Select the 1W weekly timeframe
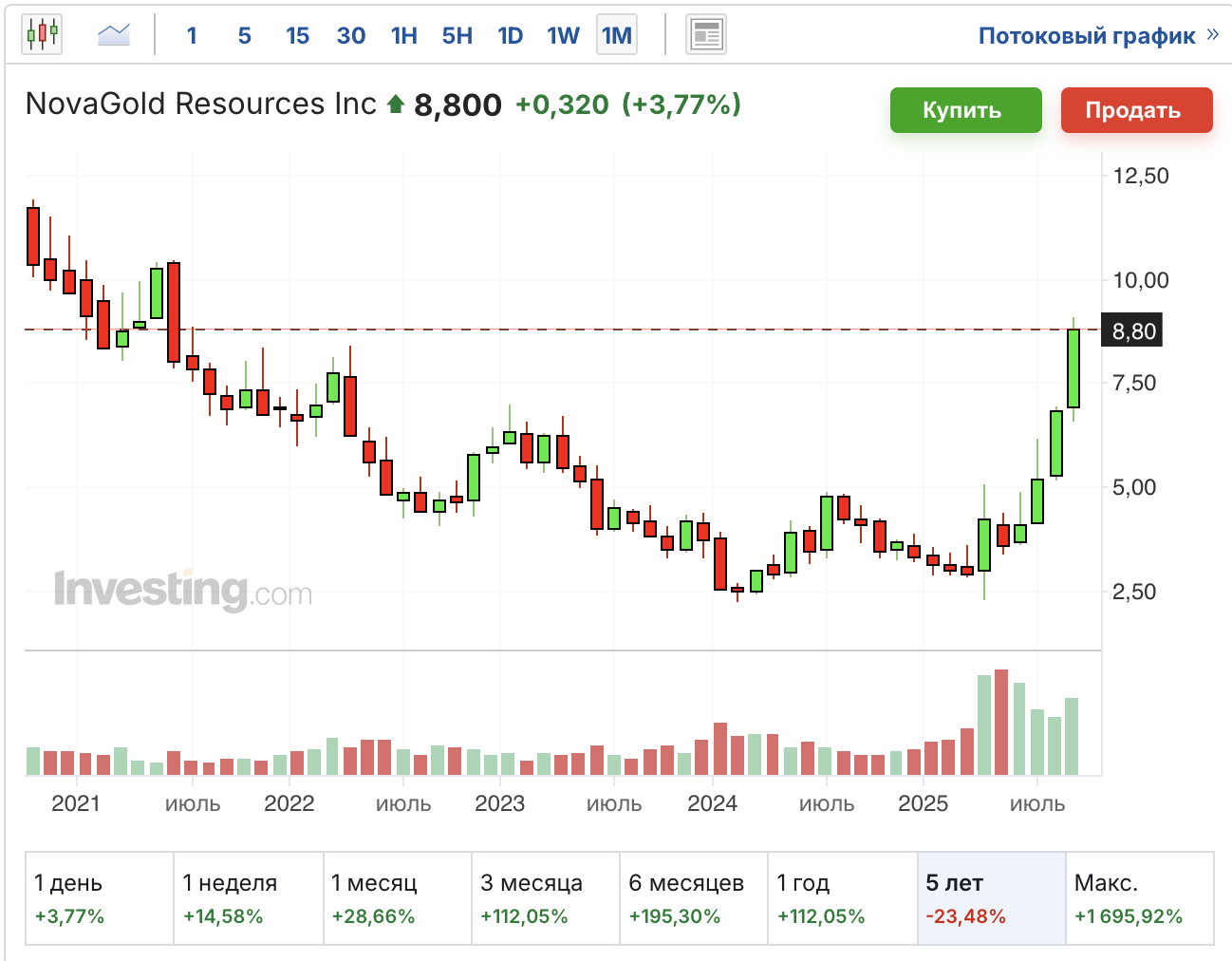 [x=563, y=36]
